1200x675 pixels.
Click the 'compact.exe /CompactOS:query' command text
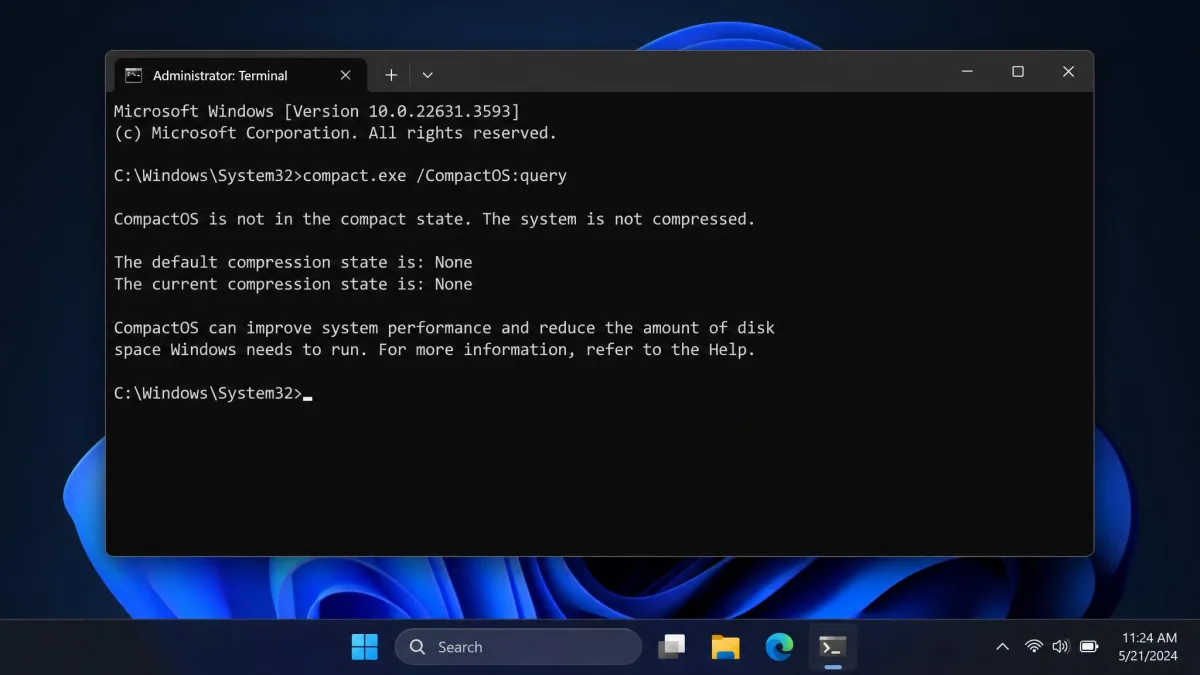click(434, 176)
